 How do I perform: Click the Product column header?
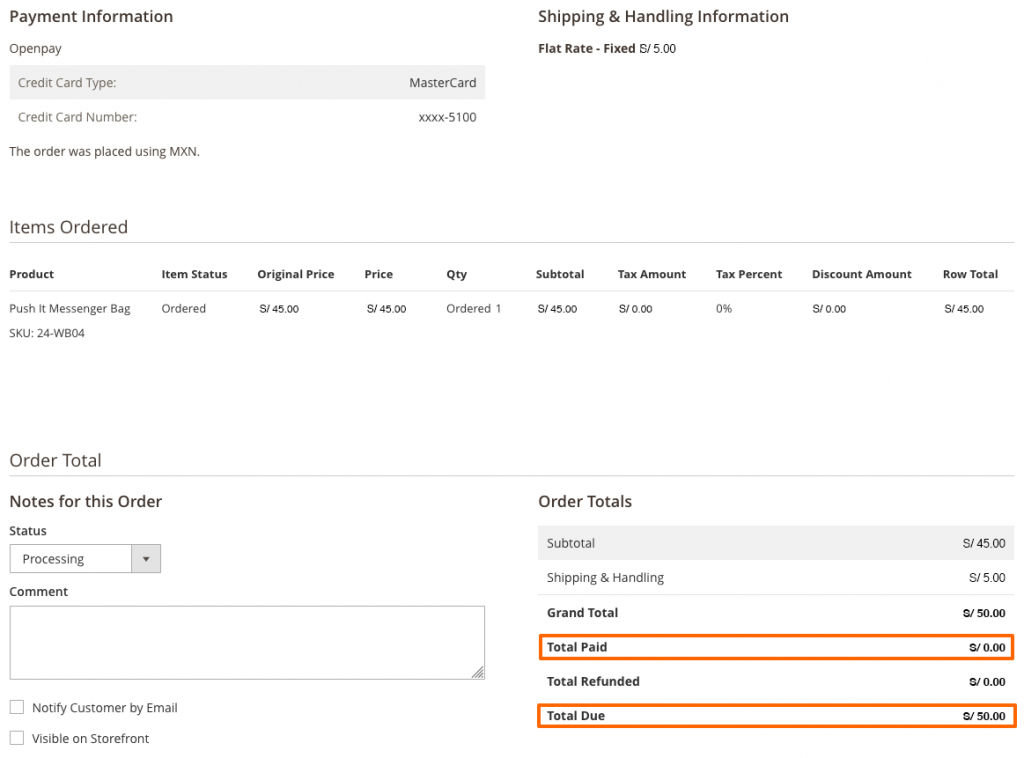[31, 274]
